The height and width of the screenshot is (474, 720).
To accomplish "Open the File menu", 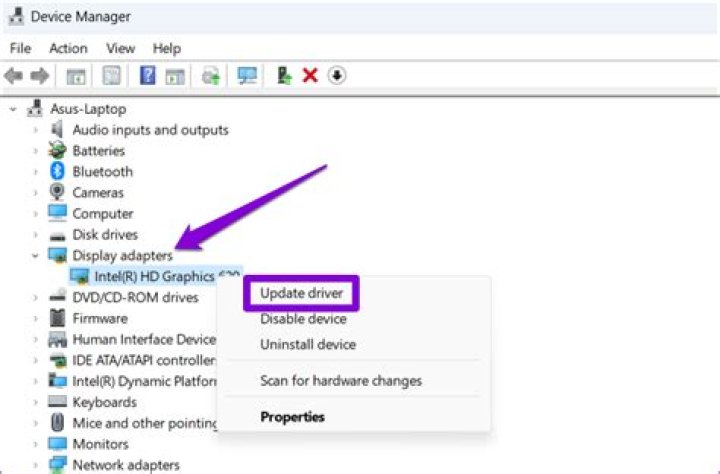I will [x=20, y=48].
